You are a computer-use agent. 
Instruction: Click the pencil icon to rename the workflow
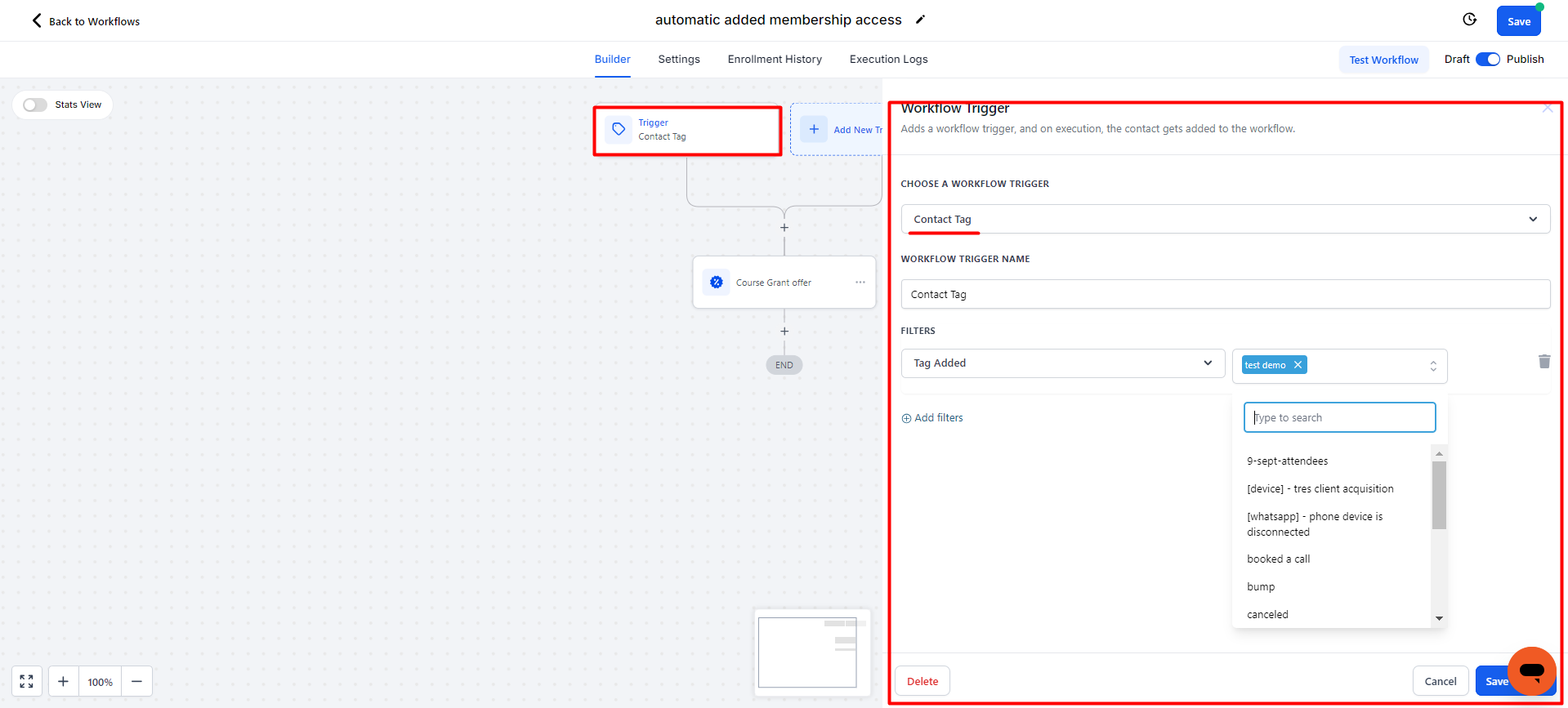pos(920,20)
